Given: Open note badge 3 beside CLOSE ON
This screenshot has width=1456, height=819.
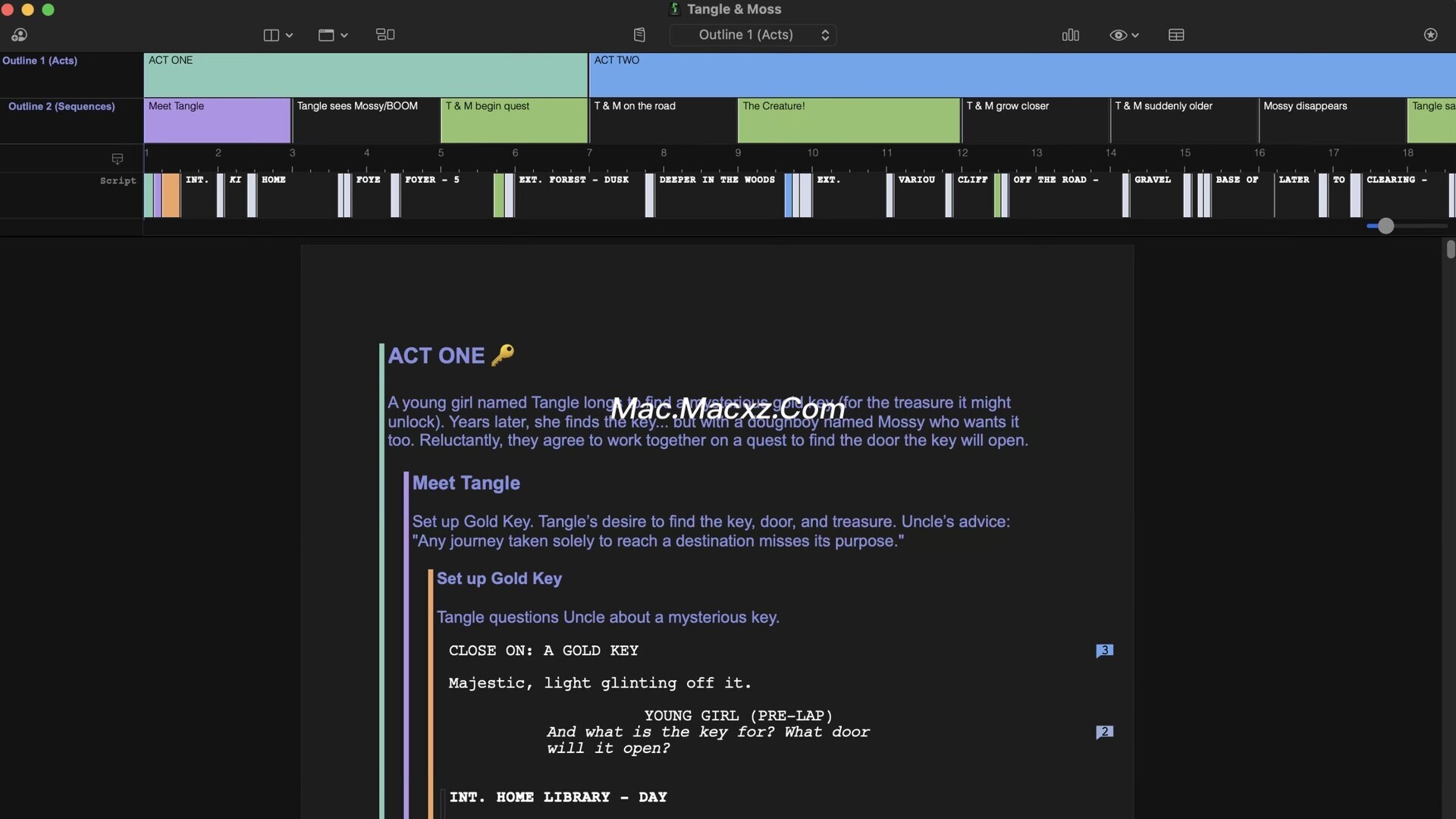Looking at the screenshot, I should 1104,651.
